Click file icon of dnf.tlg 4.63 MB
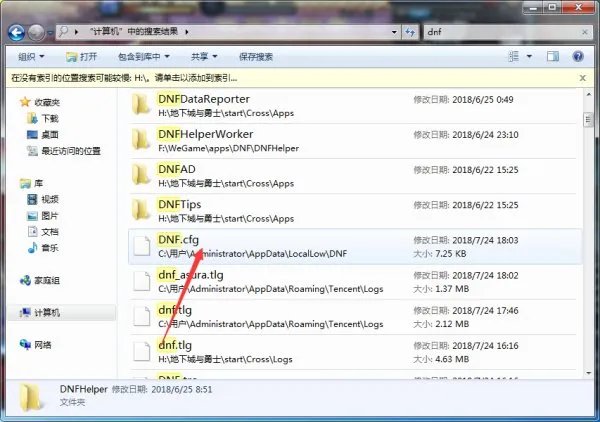The image size is (600, 422). [x=142, y=351]
